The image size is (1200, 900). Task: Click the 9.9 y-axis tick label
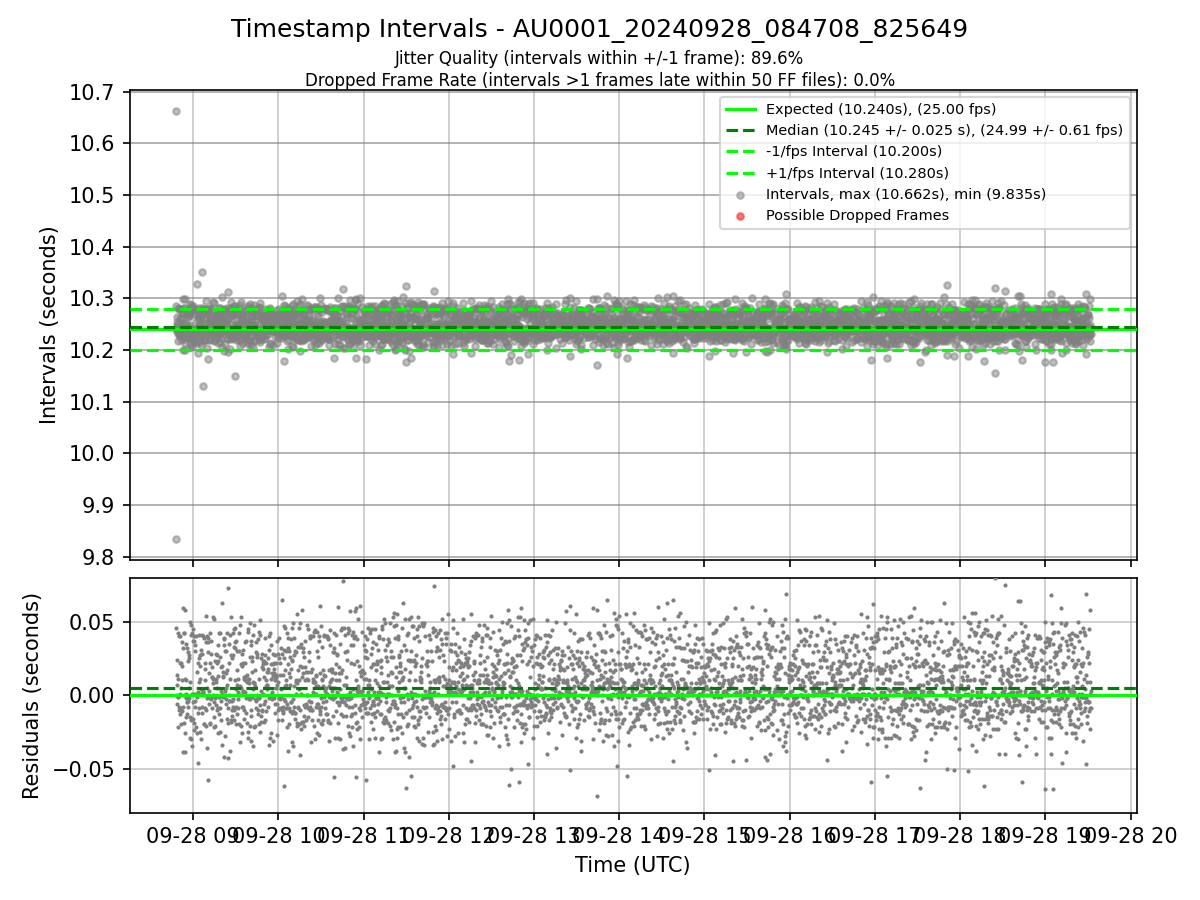(100, 505)
